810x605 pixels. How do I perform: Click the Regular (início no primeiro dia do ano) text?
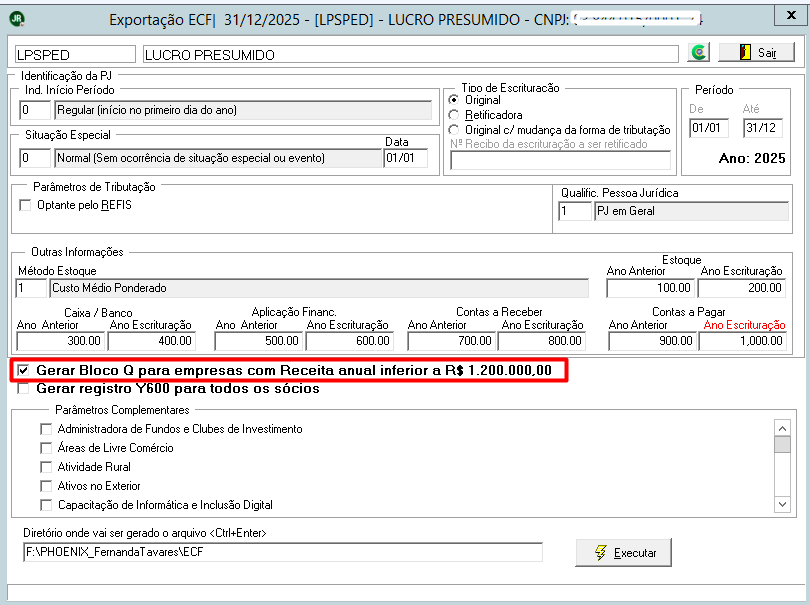click(147, 110)
